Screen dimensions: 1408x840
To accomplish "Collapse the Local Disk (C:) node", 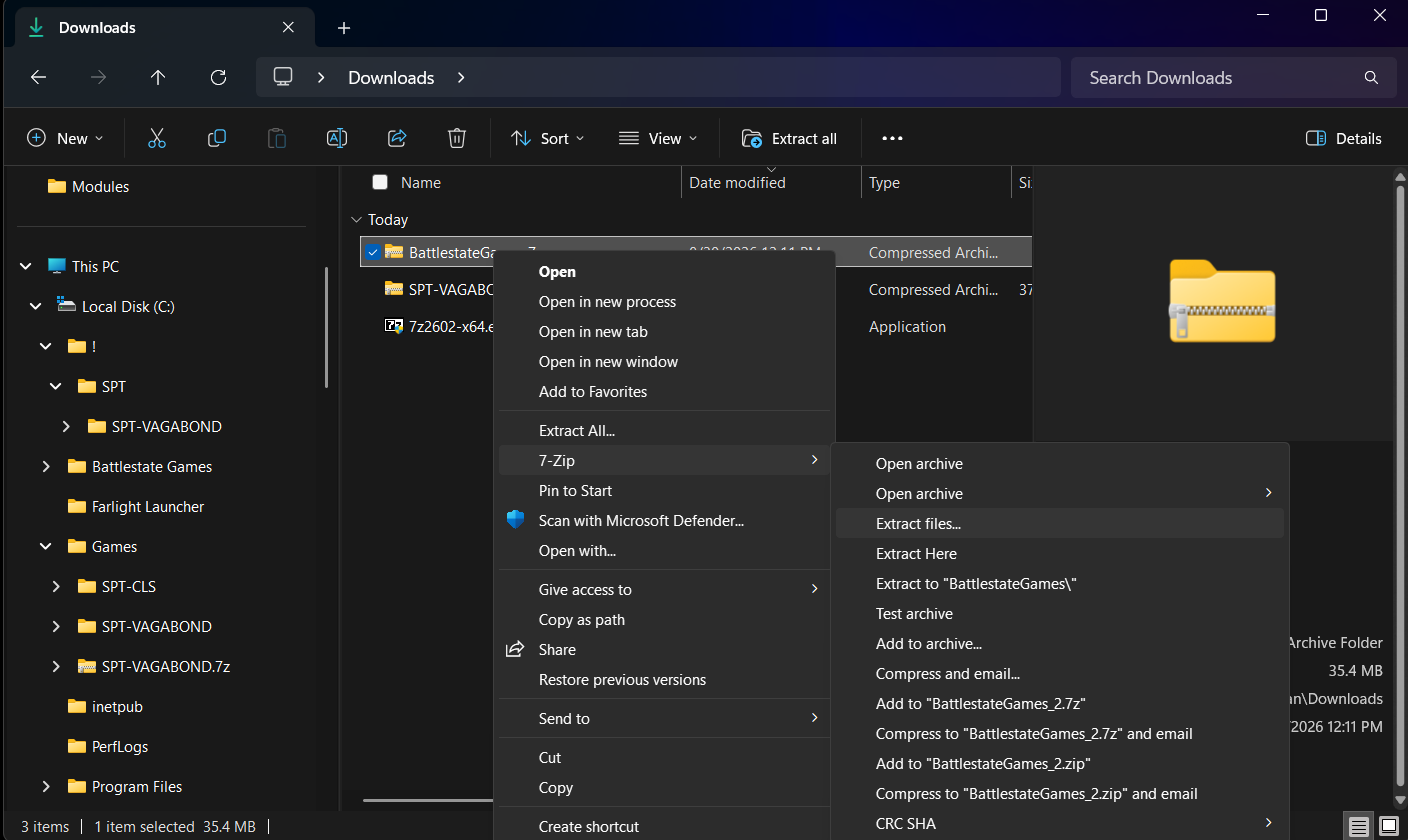I will (x=36, y=306).
